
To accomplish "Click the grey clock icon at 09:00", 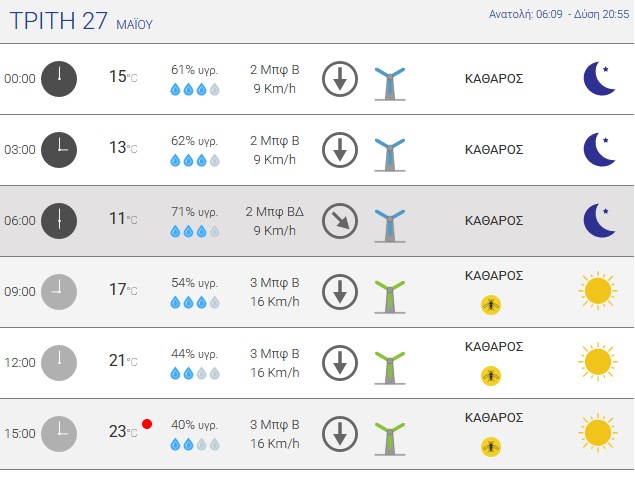I will (59, 292).
